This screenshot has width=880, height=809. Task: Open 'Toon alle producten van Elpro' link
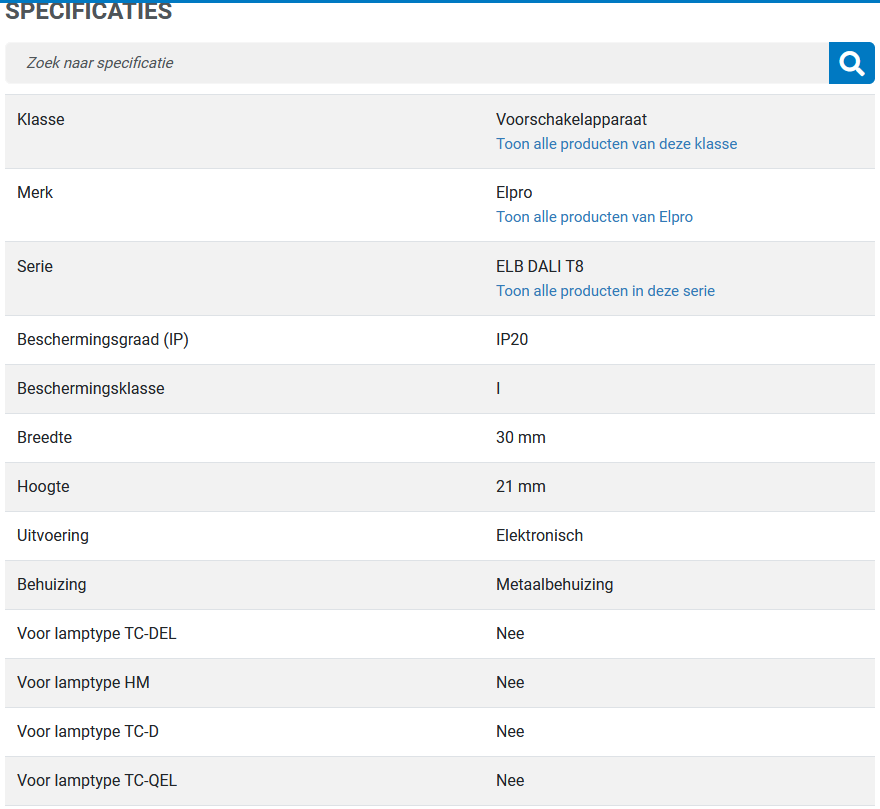click(594, 217)
